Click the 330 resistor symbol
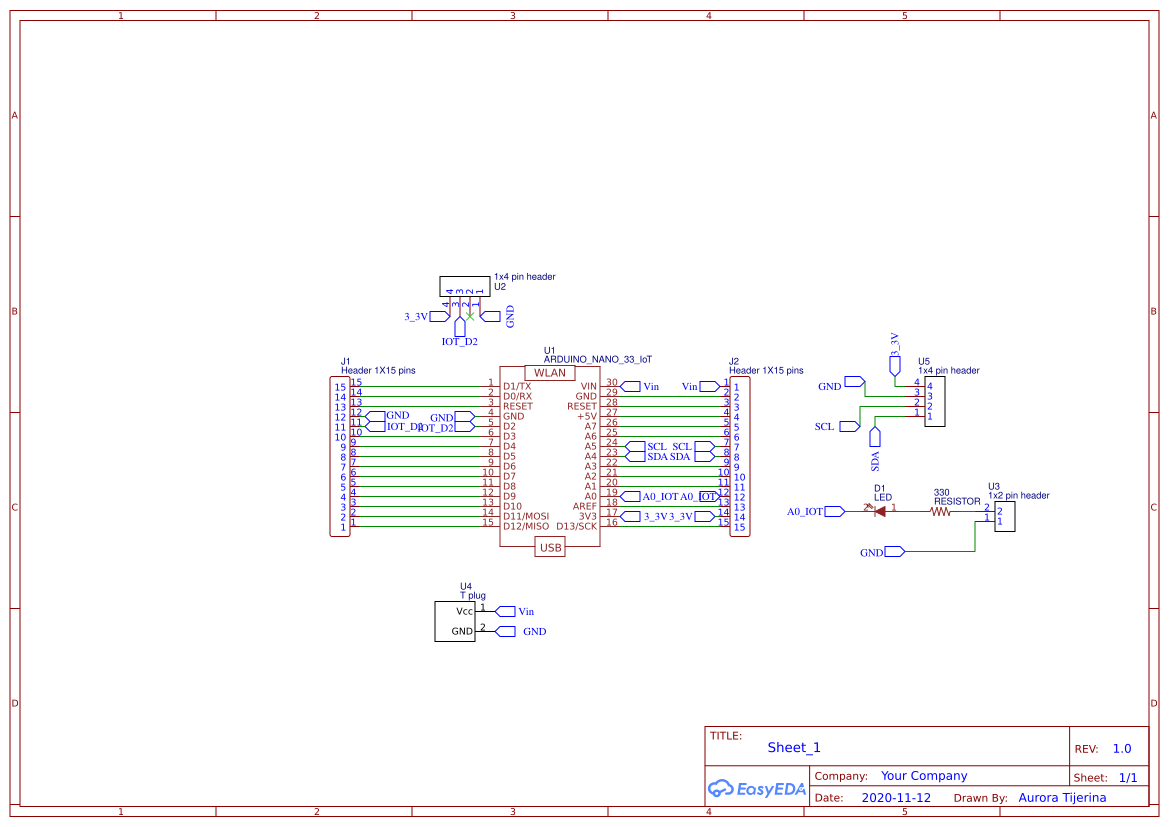The width and height of the screenshot is (1169, 827). point(938,510)
